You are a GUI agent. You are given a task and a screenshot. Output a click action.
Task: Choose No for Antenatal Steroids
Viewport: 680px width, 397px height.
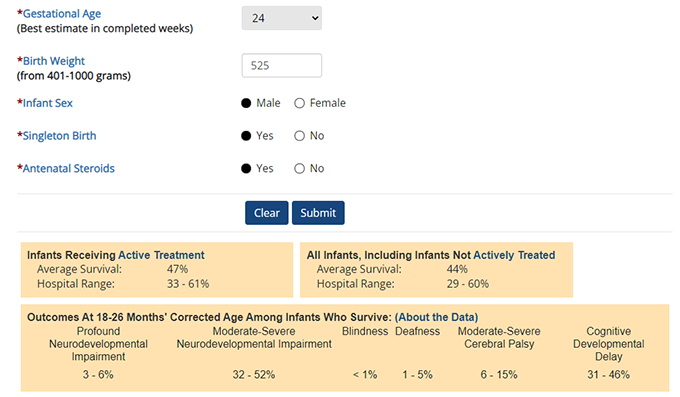[299, 168]
